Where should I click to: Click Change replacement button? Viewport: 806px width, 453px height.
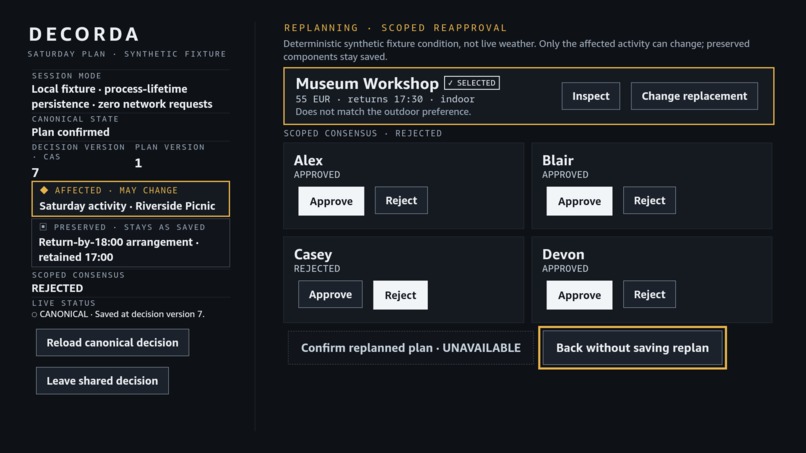point(694,96)
